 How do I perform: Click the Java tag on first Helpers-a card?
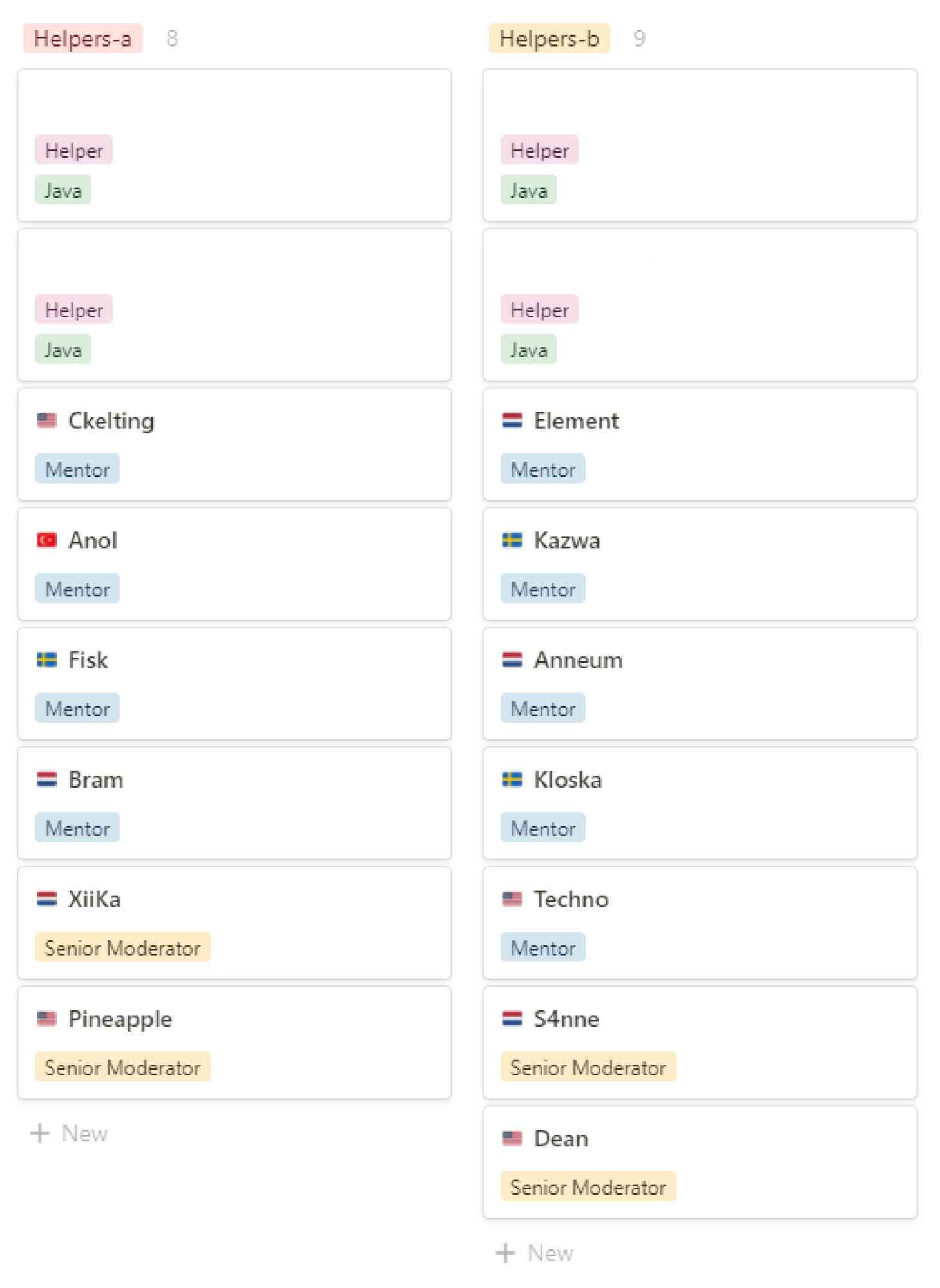(63, 191)
